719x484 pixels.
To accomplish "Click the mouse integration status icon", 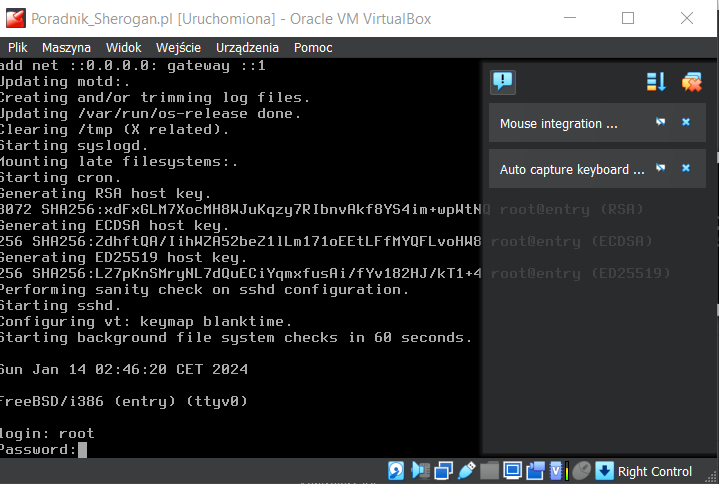I will [x=582, y=471].
